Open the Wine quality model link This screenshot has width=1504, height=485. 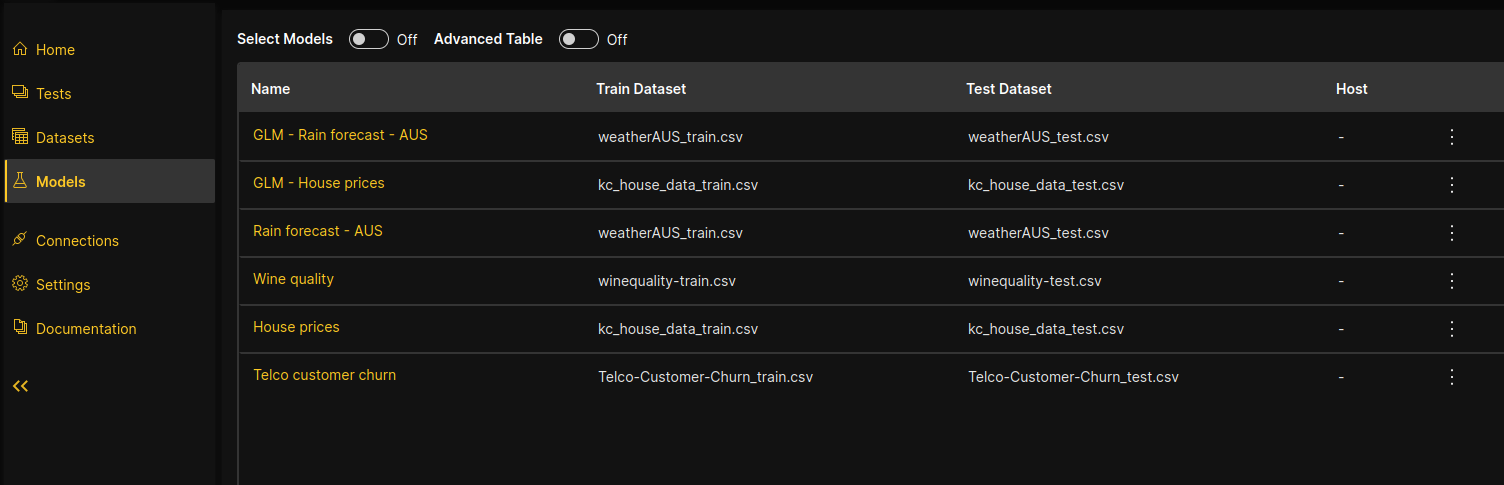pyautogui.click(x=293, y=279)
